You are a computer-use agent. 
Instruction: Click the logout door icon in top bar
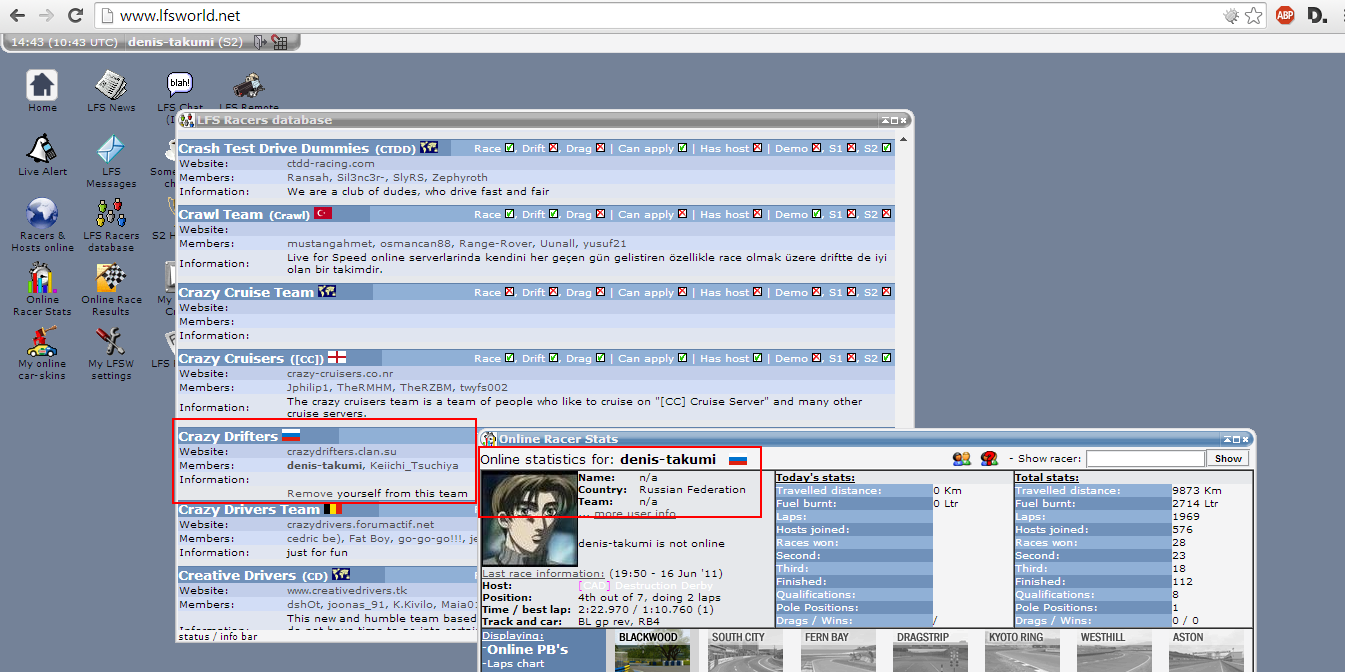[x=260, y=42]
